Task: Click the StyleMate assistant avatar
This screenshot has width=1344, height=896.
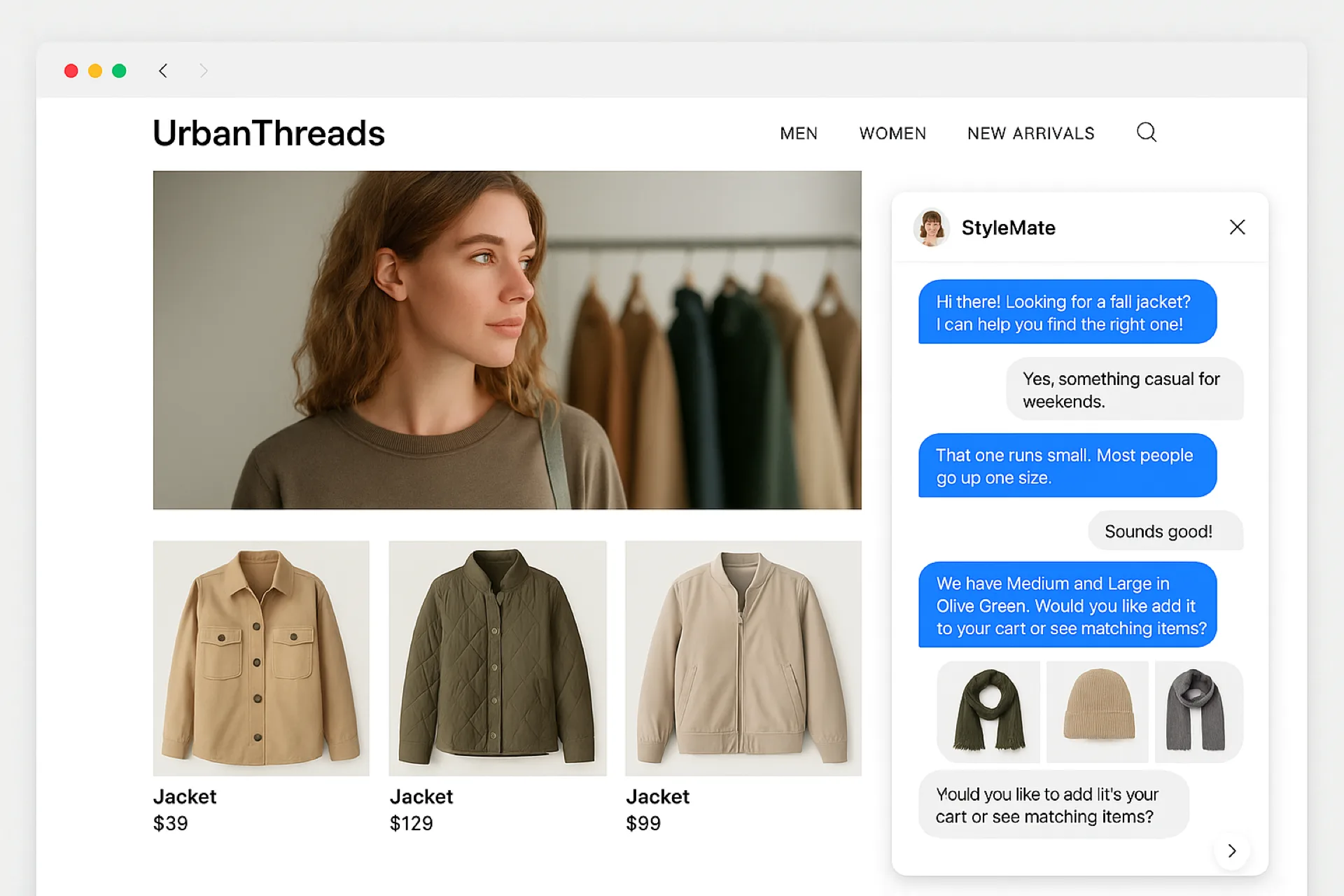Action: (x=930, y=227)
